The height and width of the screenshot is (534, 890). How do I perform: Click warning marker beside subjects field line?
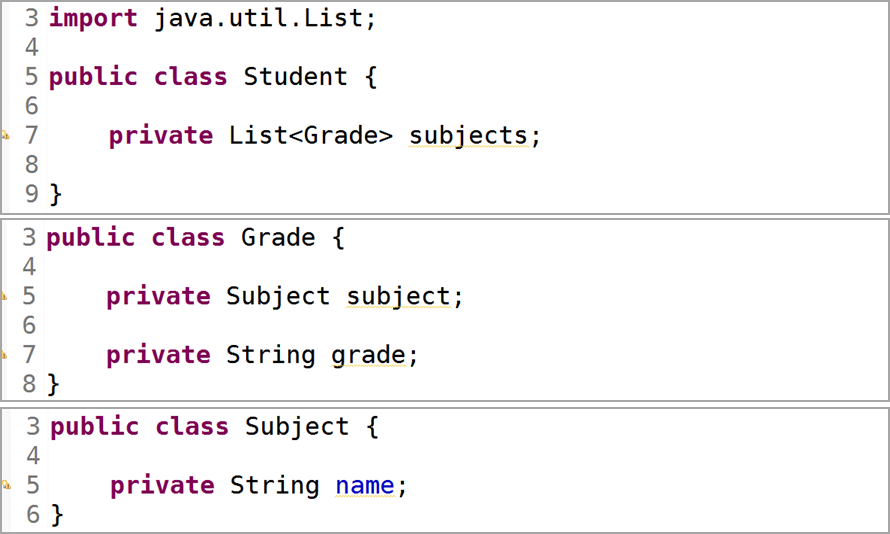click(x=5, y=136)
